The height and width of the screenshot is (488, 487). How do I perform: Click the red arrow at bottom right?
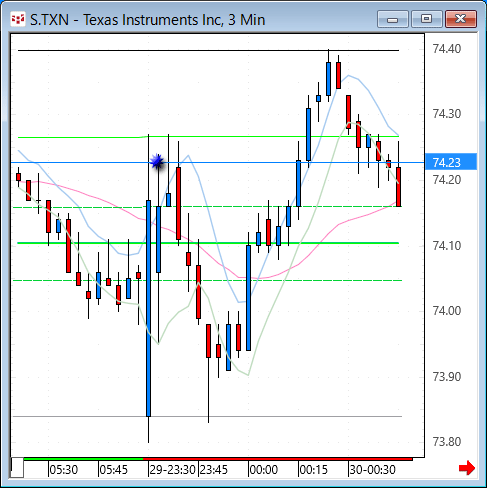point(467,468)
